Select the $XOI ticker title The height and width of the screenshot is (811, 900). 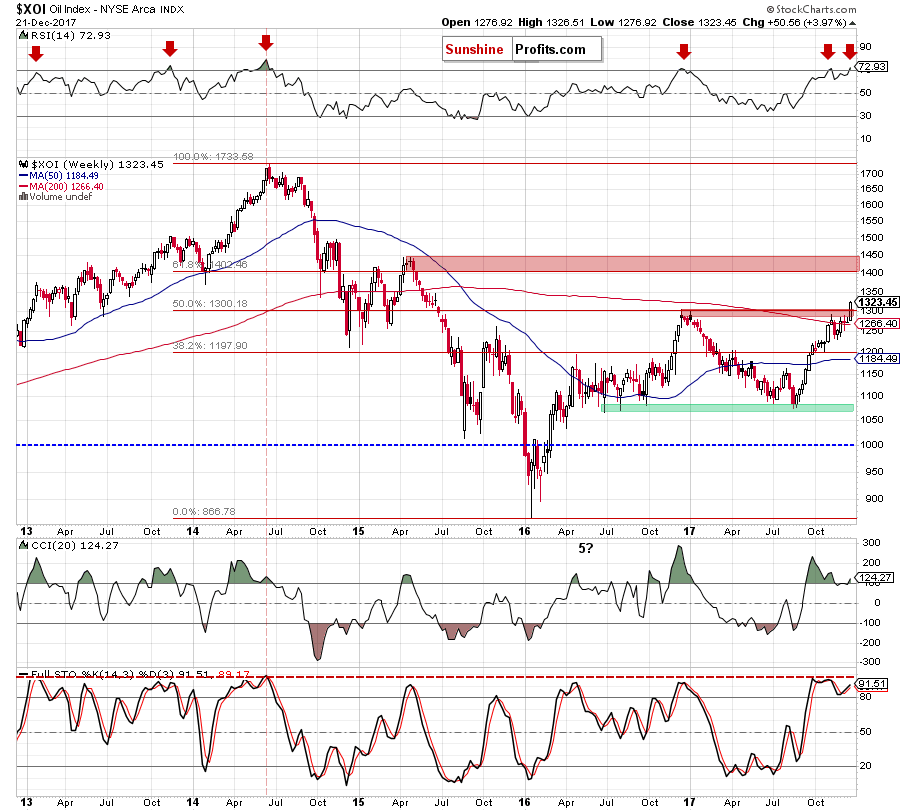coord(31,9)
